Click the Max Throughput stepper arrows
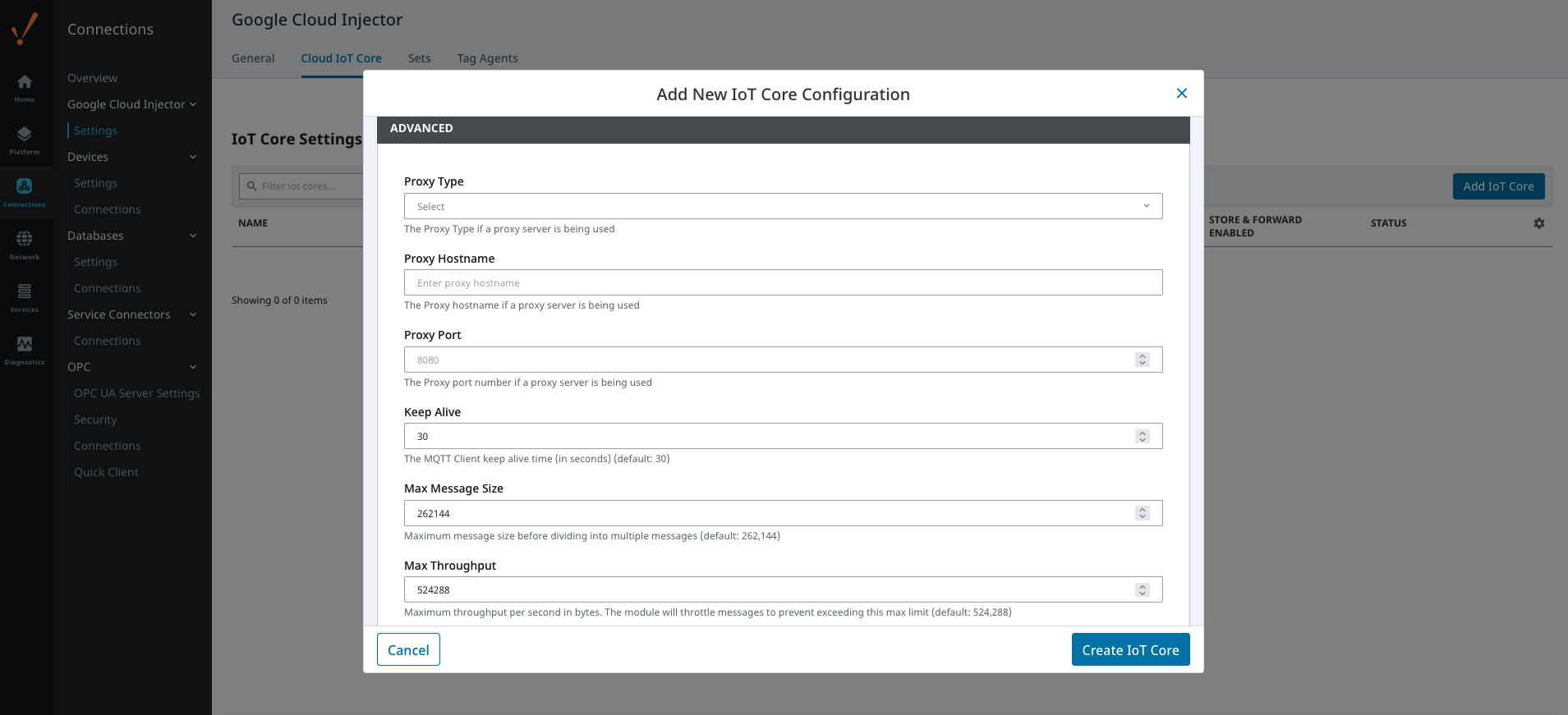Screen dimensions: 1568x715 click(x=1142, y=590)
